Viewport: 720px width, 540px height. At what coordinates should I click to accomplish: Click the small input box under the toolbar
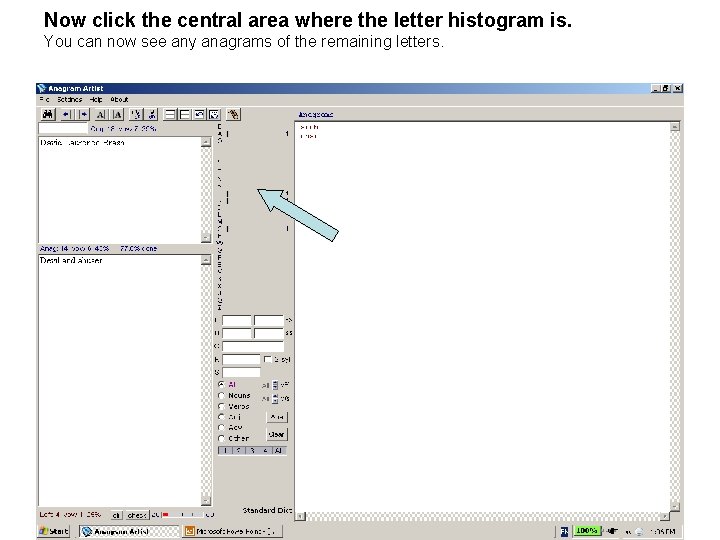pos(63,128)
